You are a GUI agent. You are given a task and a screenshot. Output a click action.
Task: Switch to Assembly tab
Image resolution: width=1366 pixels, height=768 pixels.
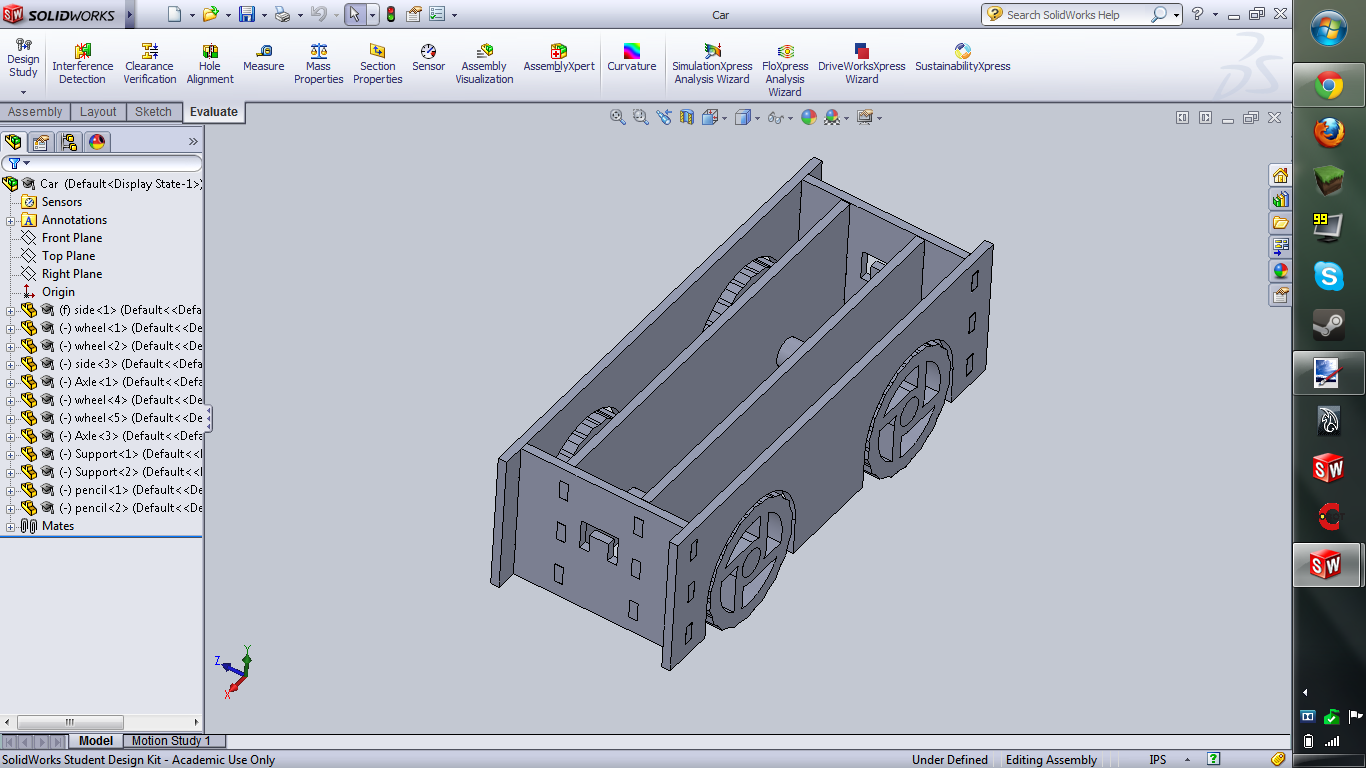tap(35, 112)
